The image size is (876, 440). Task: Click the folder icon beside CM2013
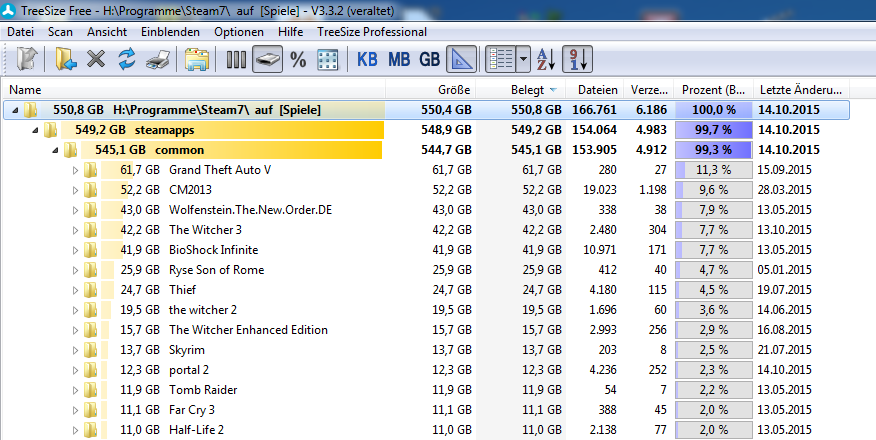point(90,190)
